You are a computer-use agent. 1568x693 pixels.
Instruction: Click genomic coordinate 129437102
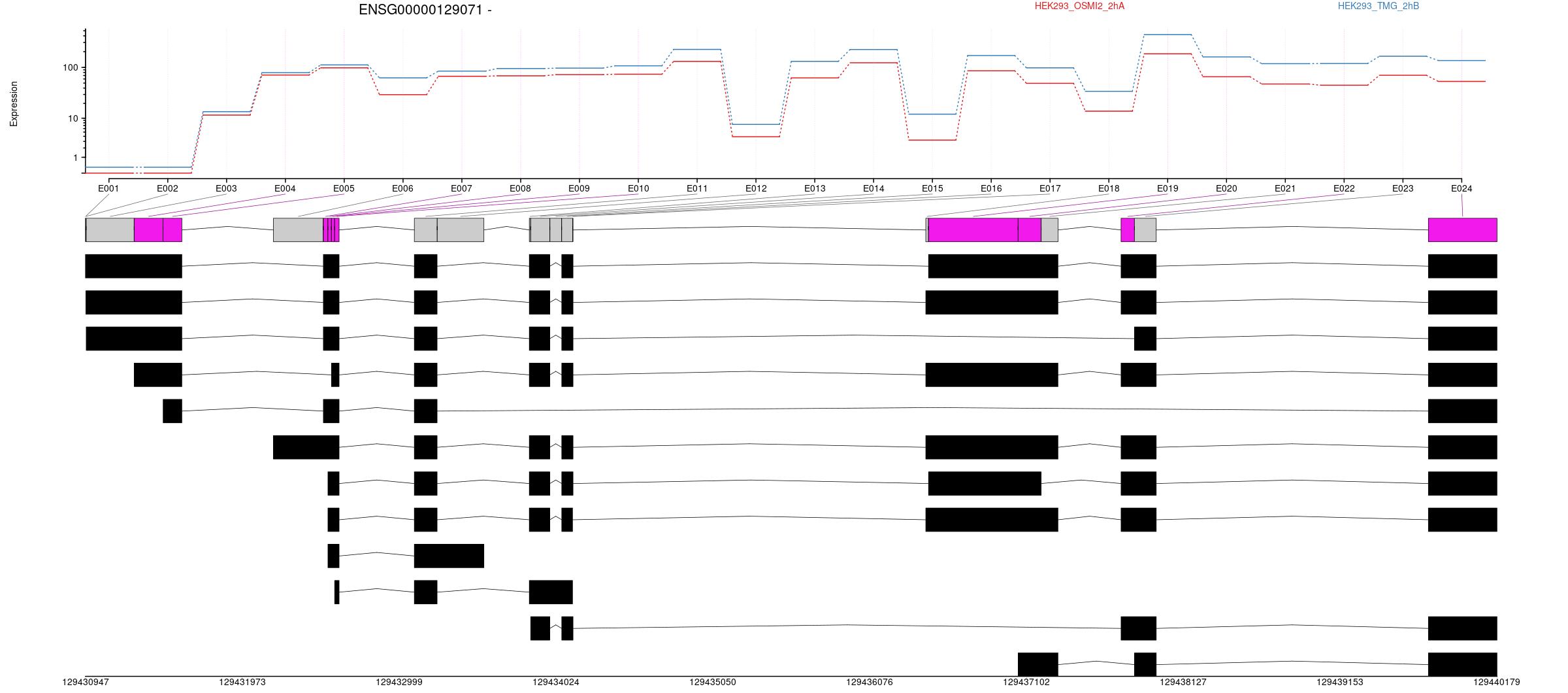tap(1026, 682)
